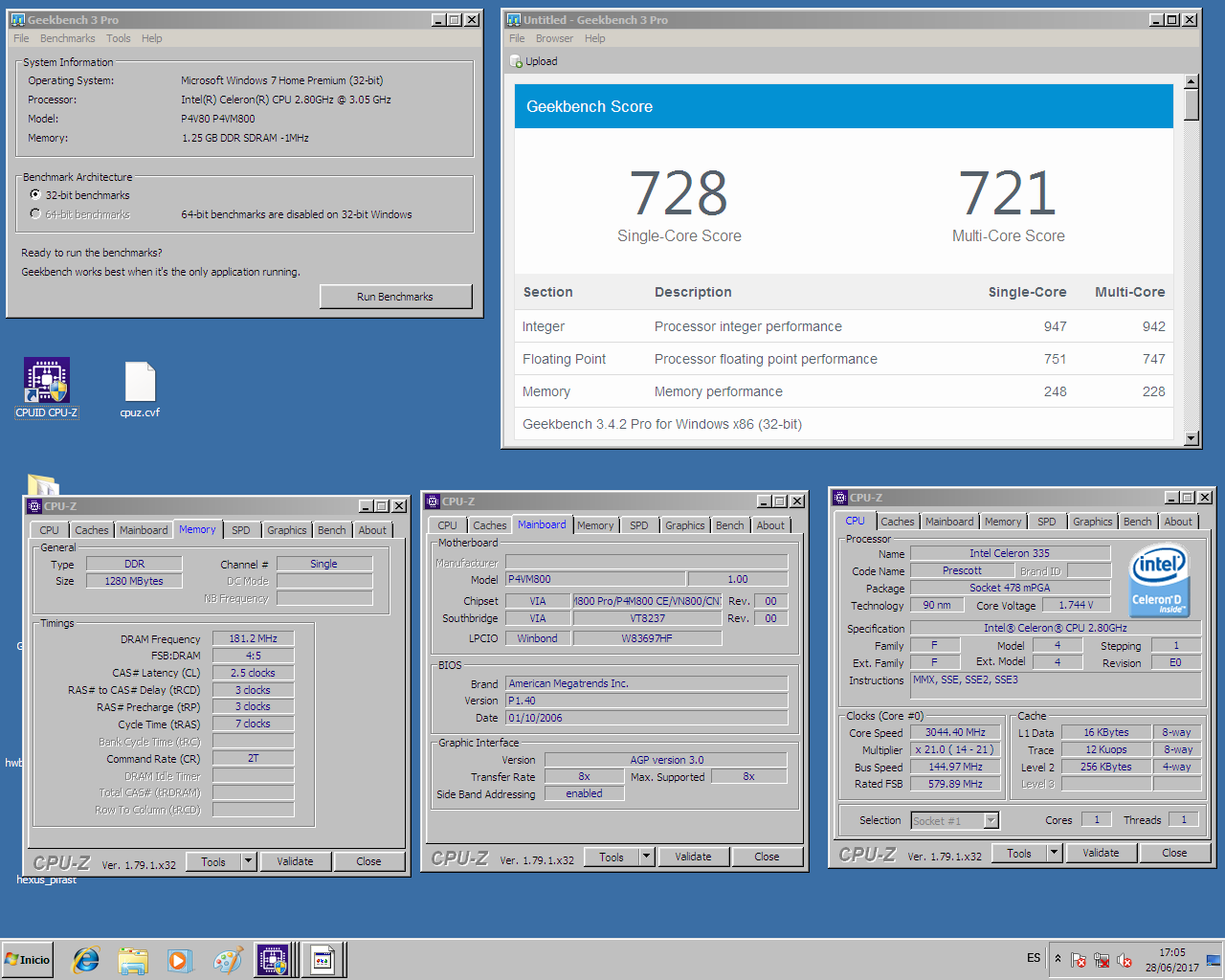Screen dimensions: 1225x980
Task: Open Paint from the taskbar
Action: [227, 960]
